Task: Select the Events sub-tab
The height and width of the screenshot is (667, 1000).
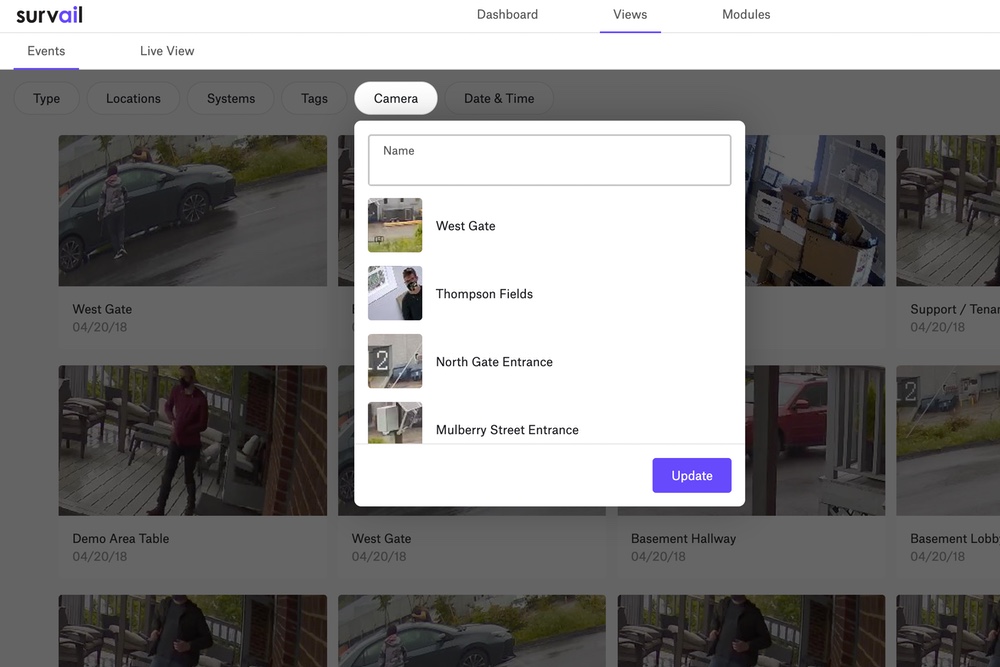Action: coord(46,51)
